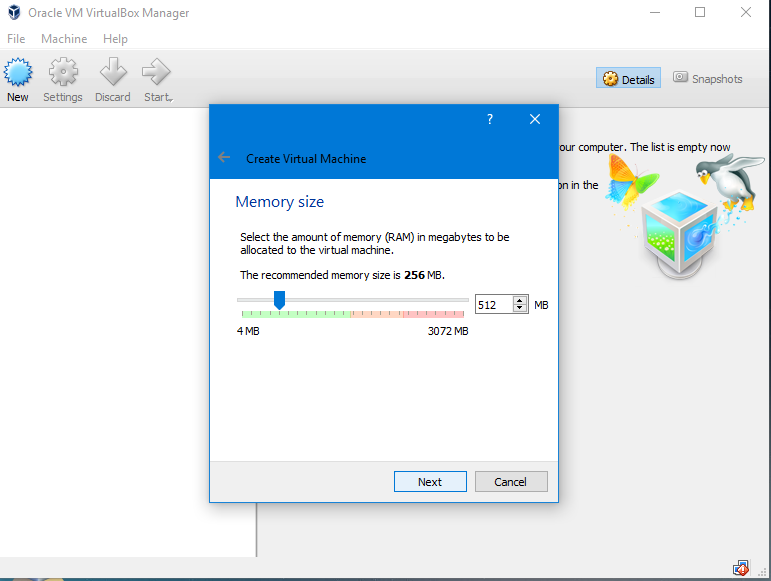Decrease memory with the down spinner arrow
This screenshot has height=581, width=771.
[x=520, y=309]
